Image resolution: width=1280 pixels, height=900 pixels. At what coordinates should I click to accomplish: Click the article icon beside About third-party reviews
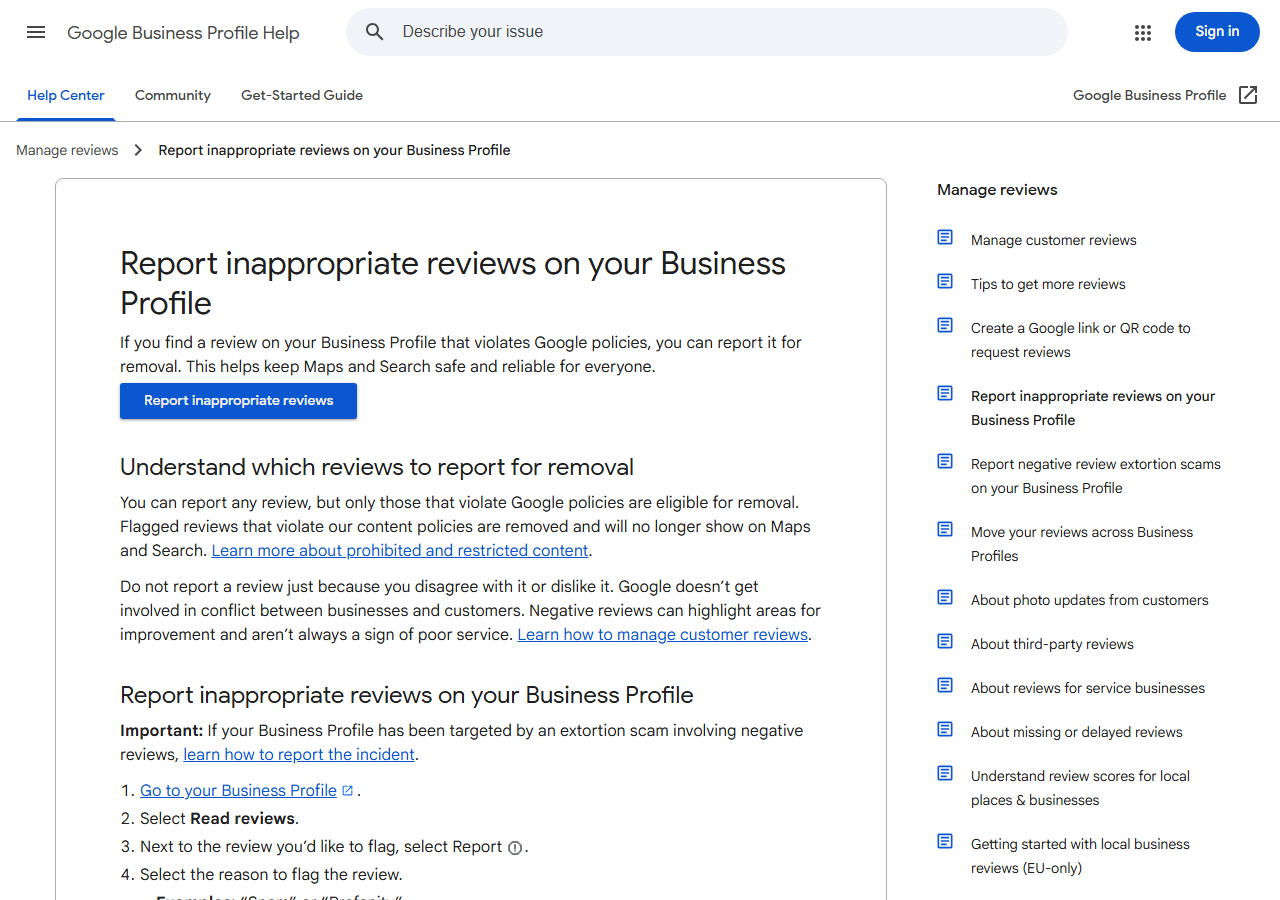pos(945,641)
